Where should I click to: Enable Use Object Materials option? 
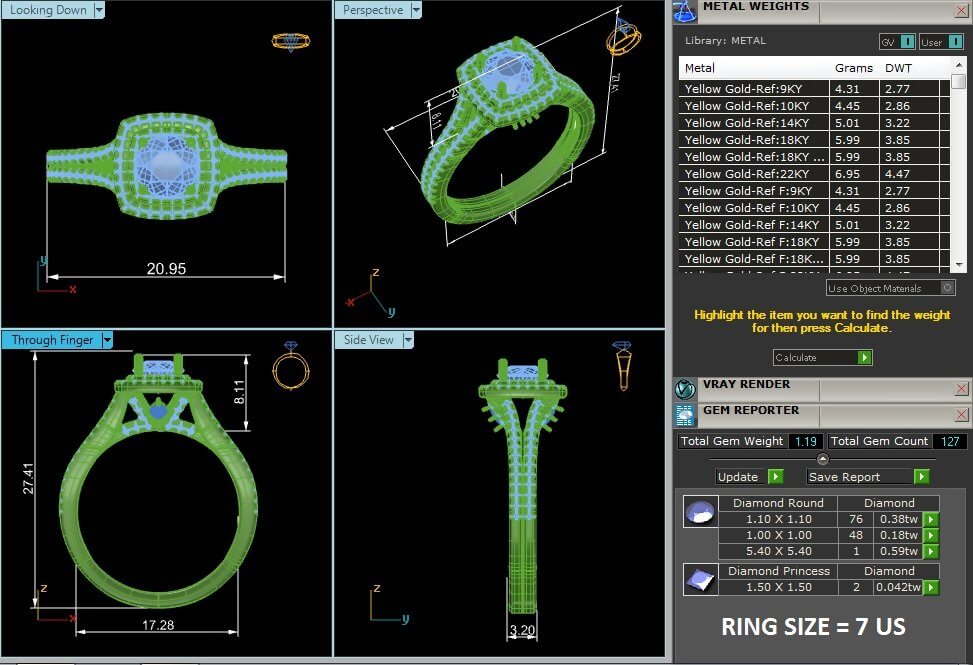coord(947,288)
